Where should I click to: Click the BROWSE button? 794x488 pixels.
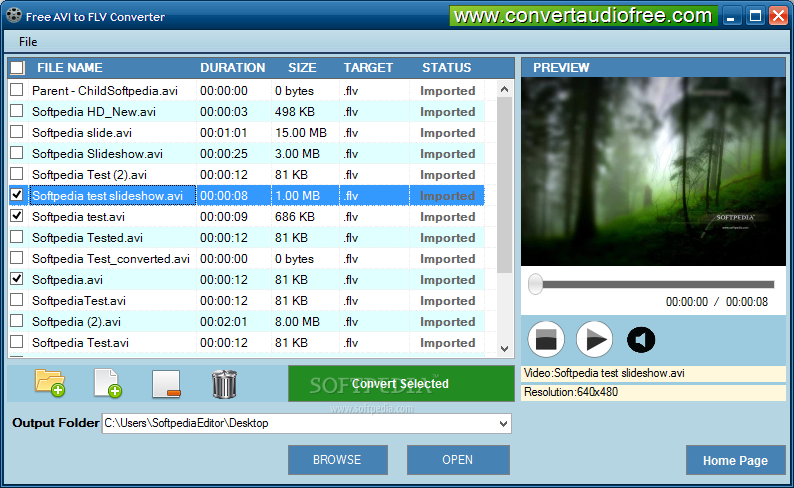coord(338,460)
